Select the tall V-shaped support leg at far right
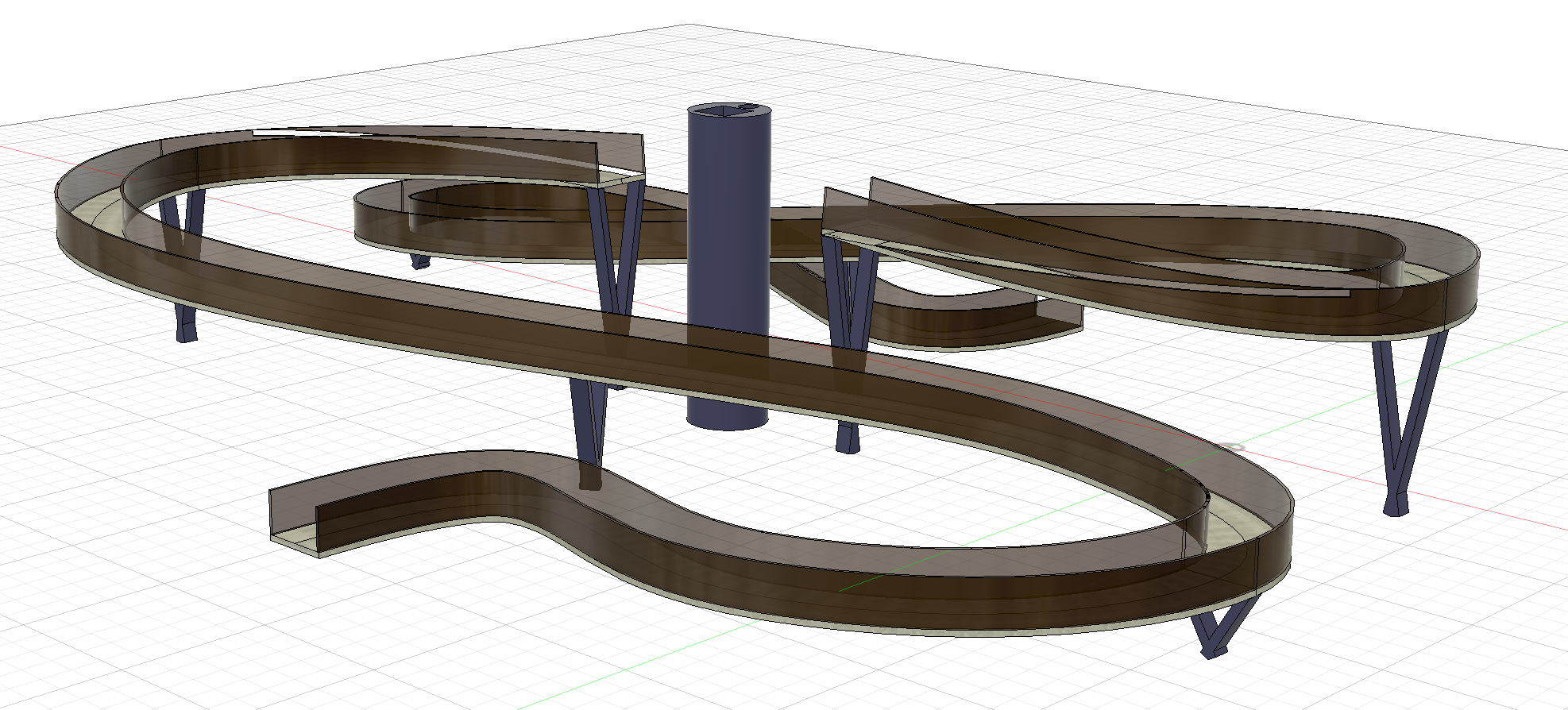The width and height of the screenshot is (1568, 710). (1409, 423)
